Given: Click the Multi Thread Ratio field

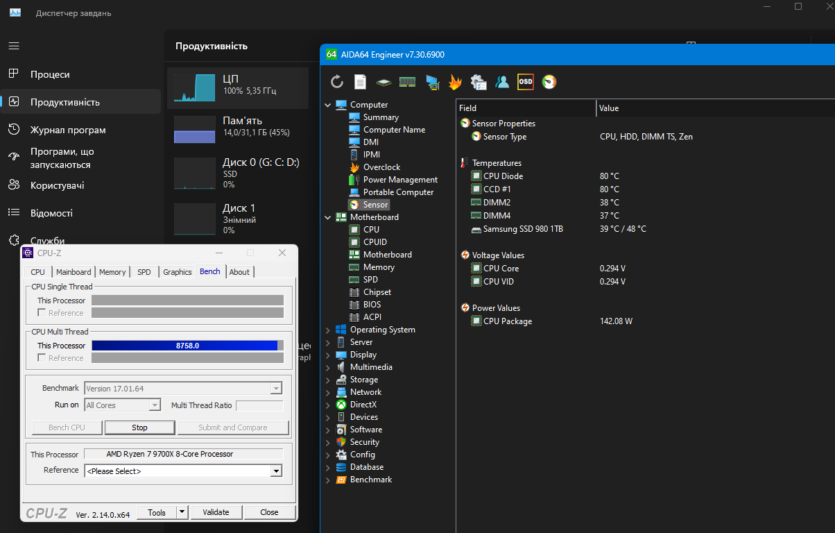Looking at the screenshot, I should pos(260,406).
